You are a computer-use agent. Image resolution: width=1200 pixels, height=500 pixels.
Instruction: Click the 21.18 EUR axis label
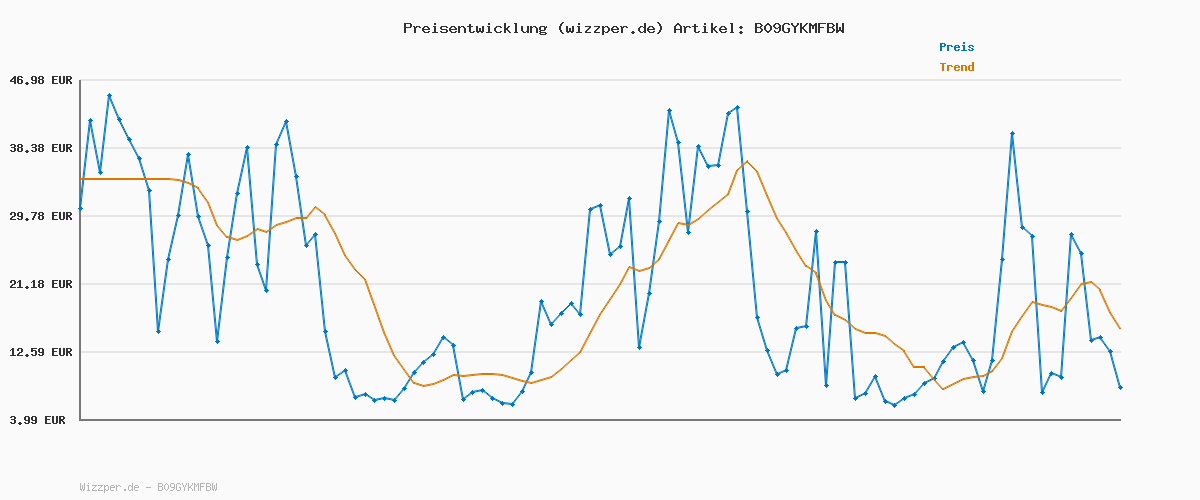(41, 284)
